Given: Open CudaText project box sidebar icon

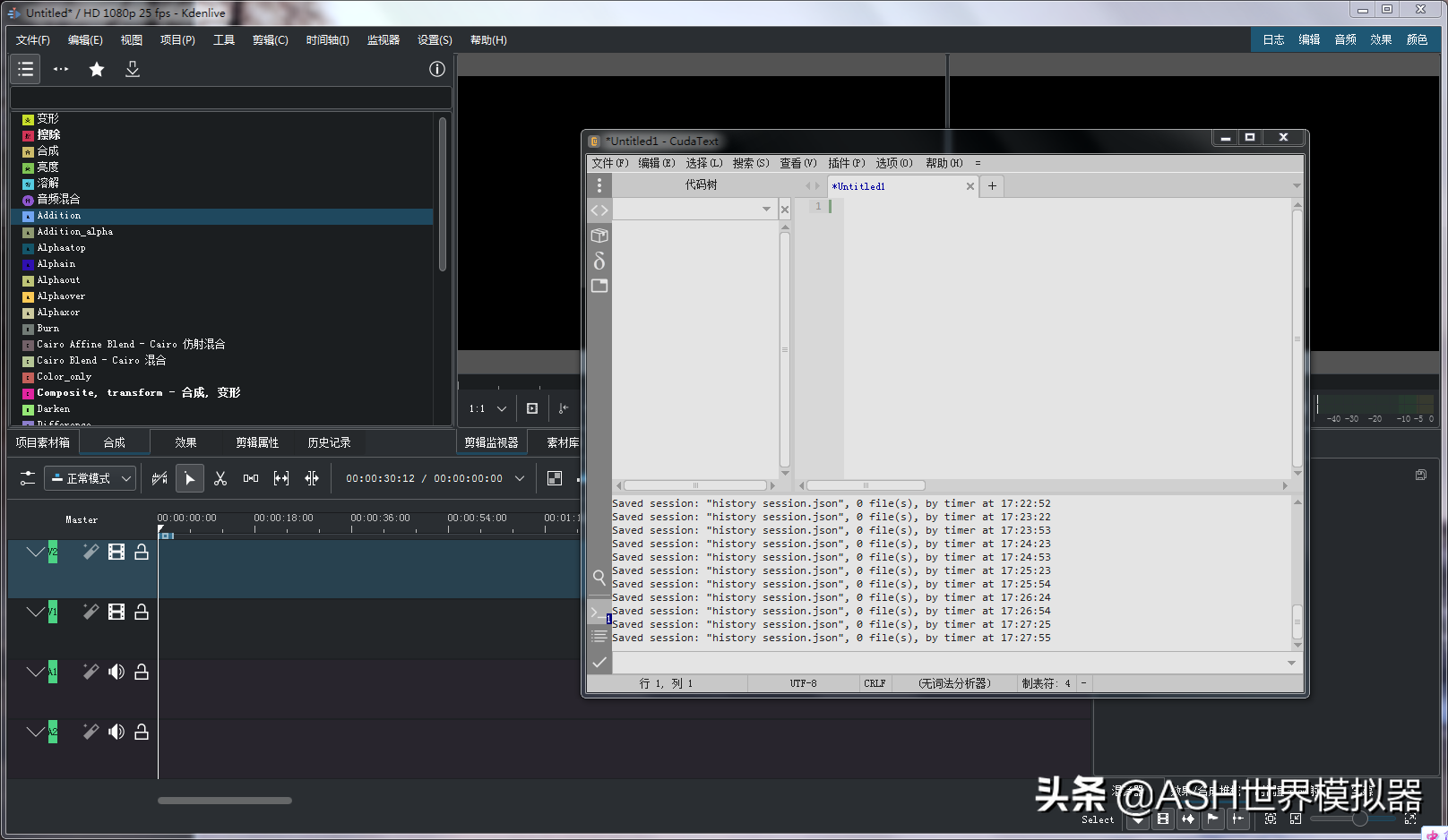Looking at the screenshot, I should 599,236.
